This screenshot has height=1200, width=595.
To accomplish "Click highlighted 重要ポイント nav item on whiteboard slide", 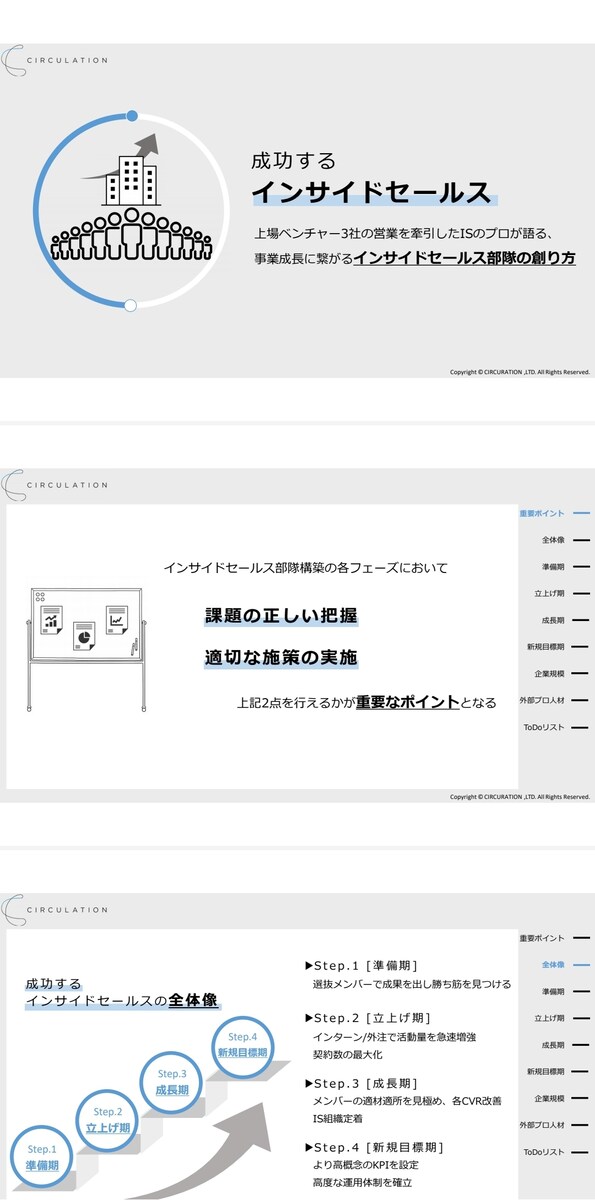I will [554, 514].
